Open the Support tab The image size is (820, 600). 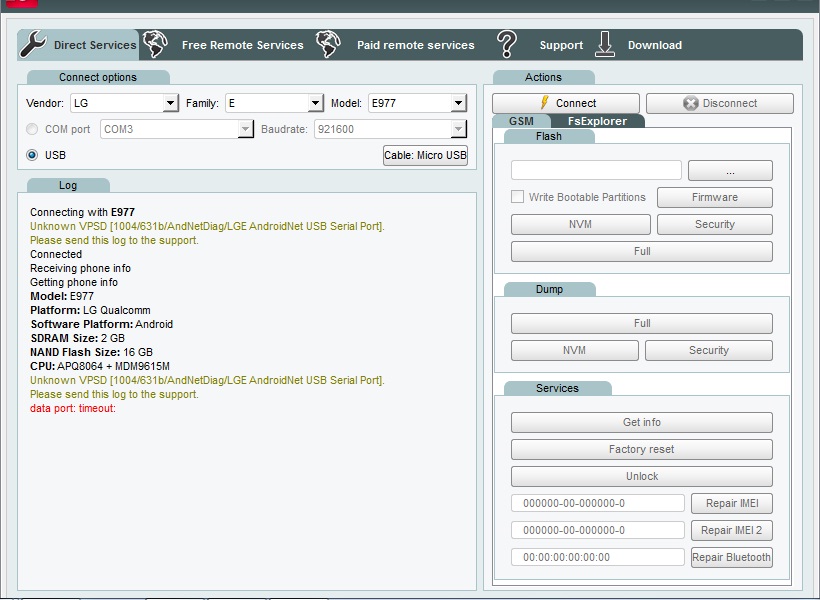click(561, 45)
